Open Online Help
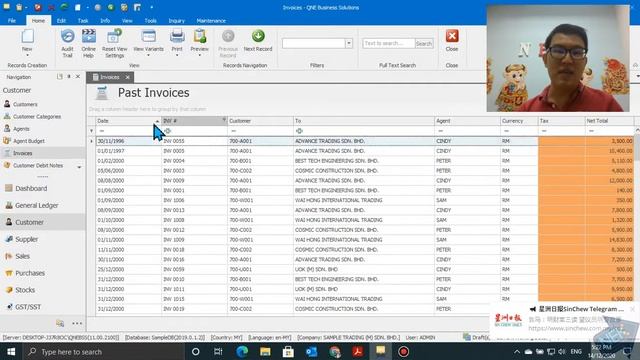Viewport: 640px width, 360px height. [x=89, y=43]
